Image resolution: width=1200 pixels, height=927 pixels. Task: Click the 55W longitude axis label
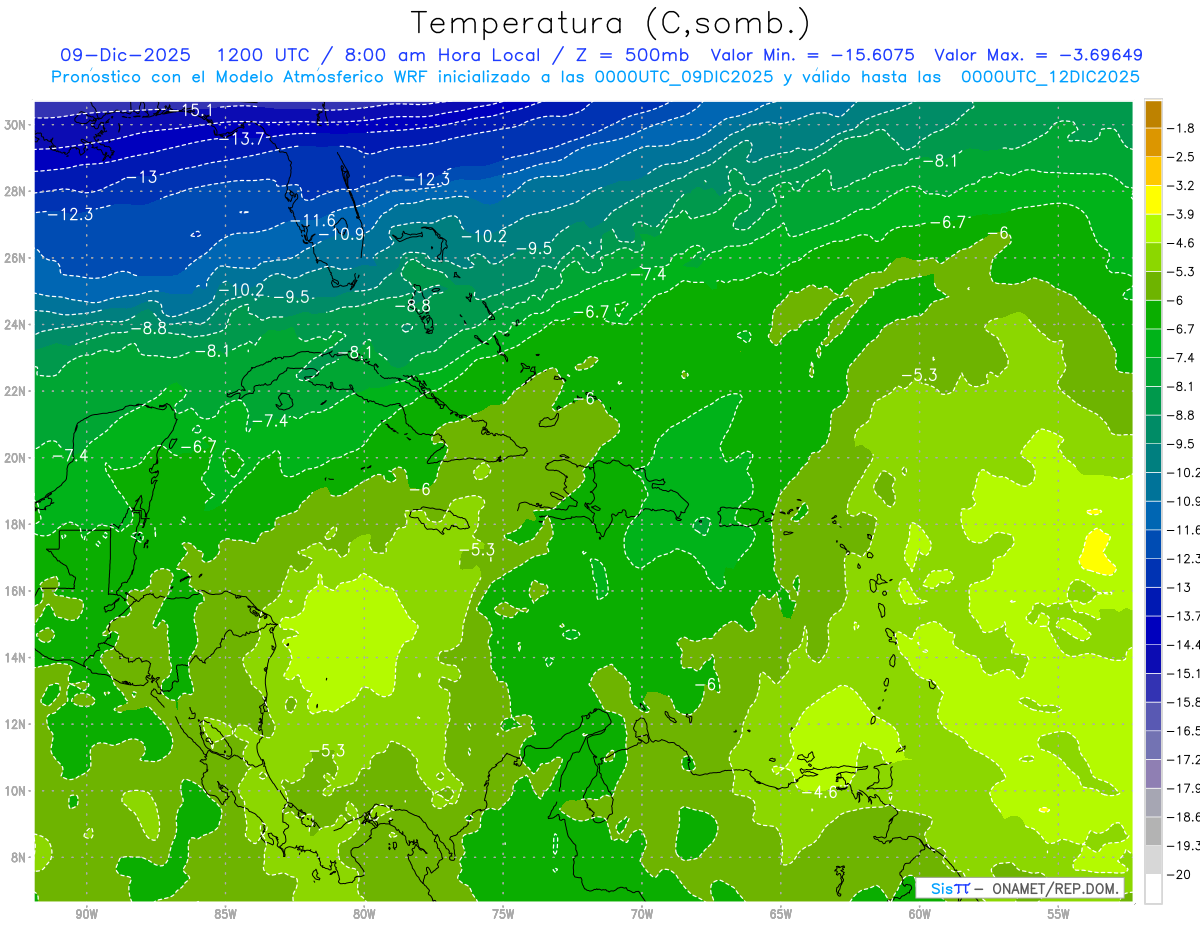(1059, 914)
